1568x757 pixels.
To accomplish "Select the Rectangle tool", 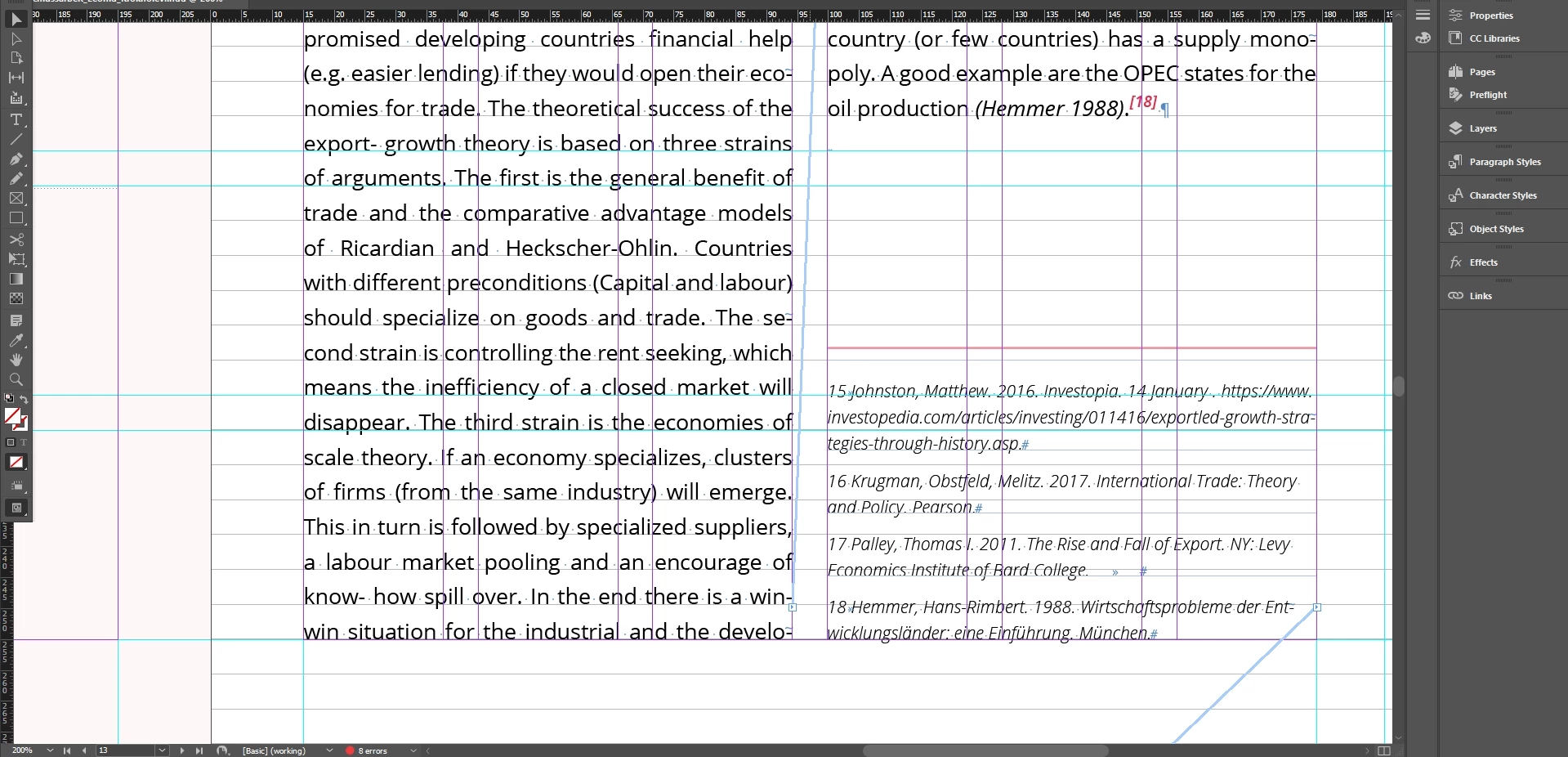I will pyautogui.click(x=16, y=218).
